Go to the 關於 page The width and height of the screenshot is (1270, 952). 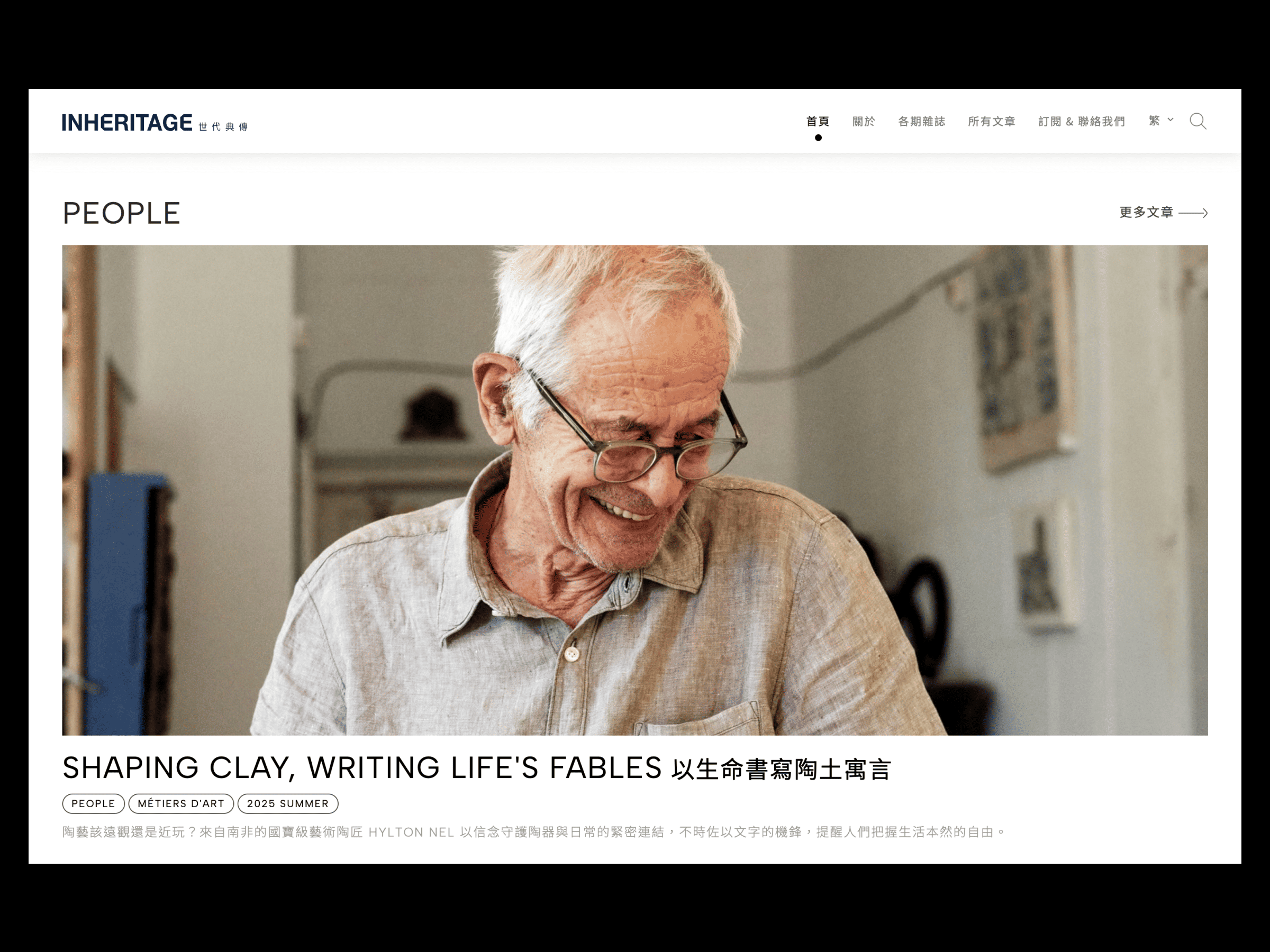(x=864, y=121)
